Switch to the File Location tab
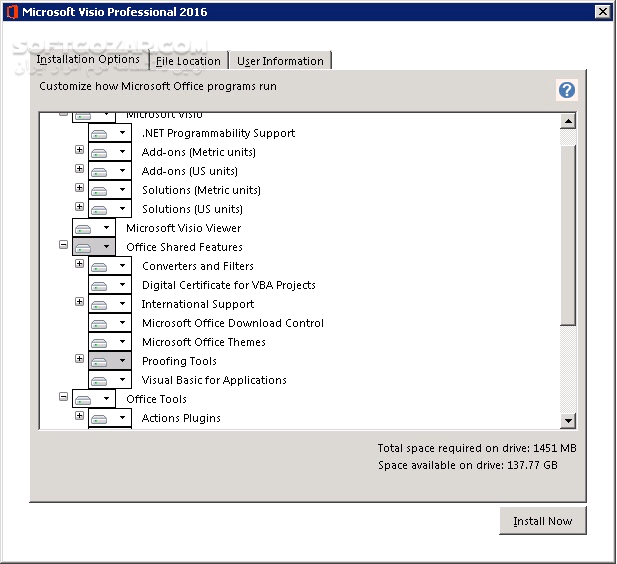The height and width of the screenshot is (564, 617). (188, 61)
